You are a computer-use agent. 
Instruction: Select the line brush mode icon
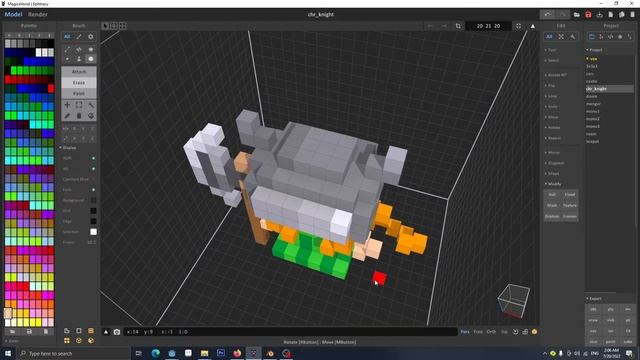[67, 49]
